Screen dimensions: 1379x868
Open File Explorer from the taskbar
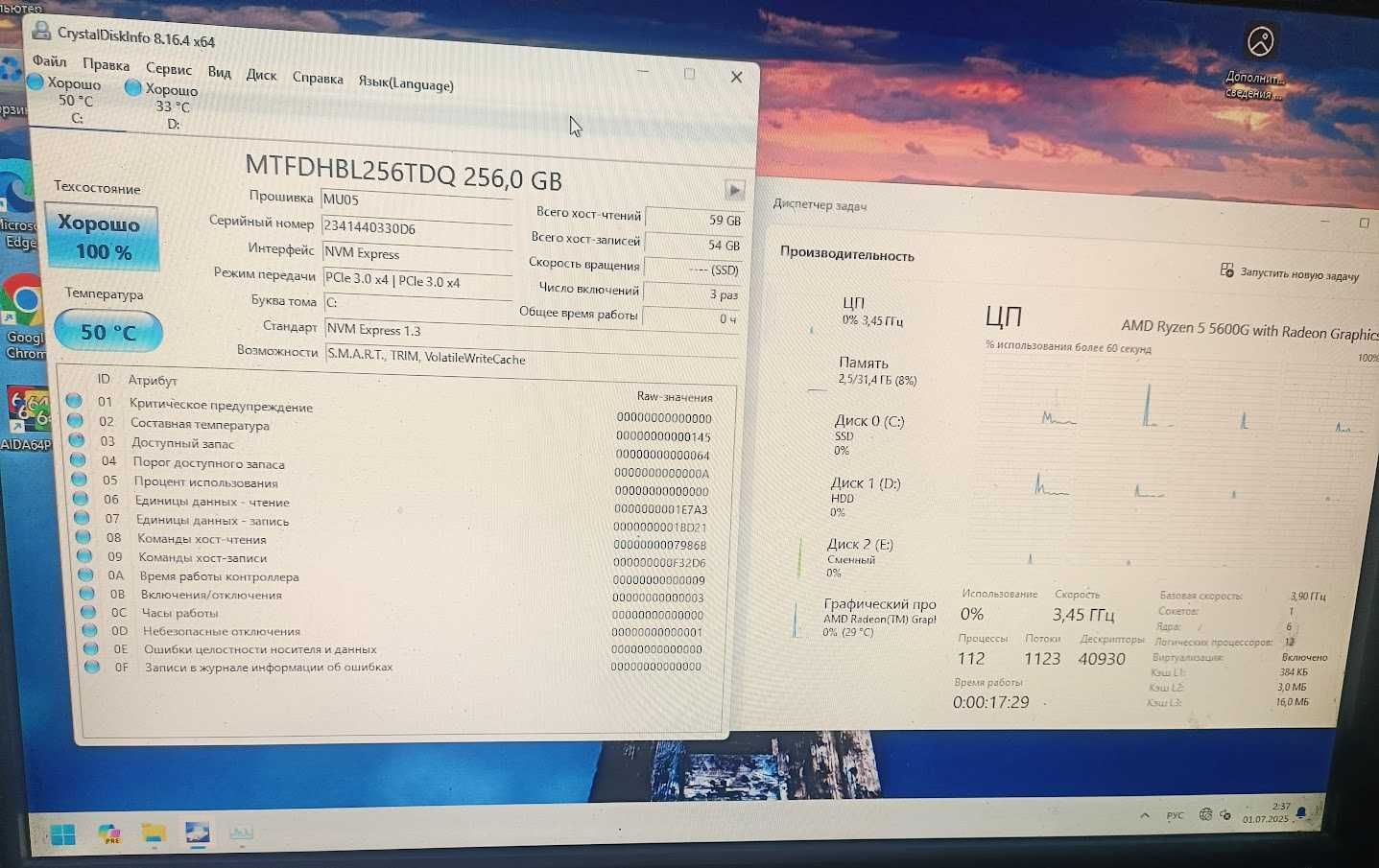(154, 833)
